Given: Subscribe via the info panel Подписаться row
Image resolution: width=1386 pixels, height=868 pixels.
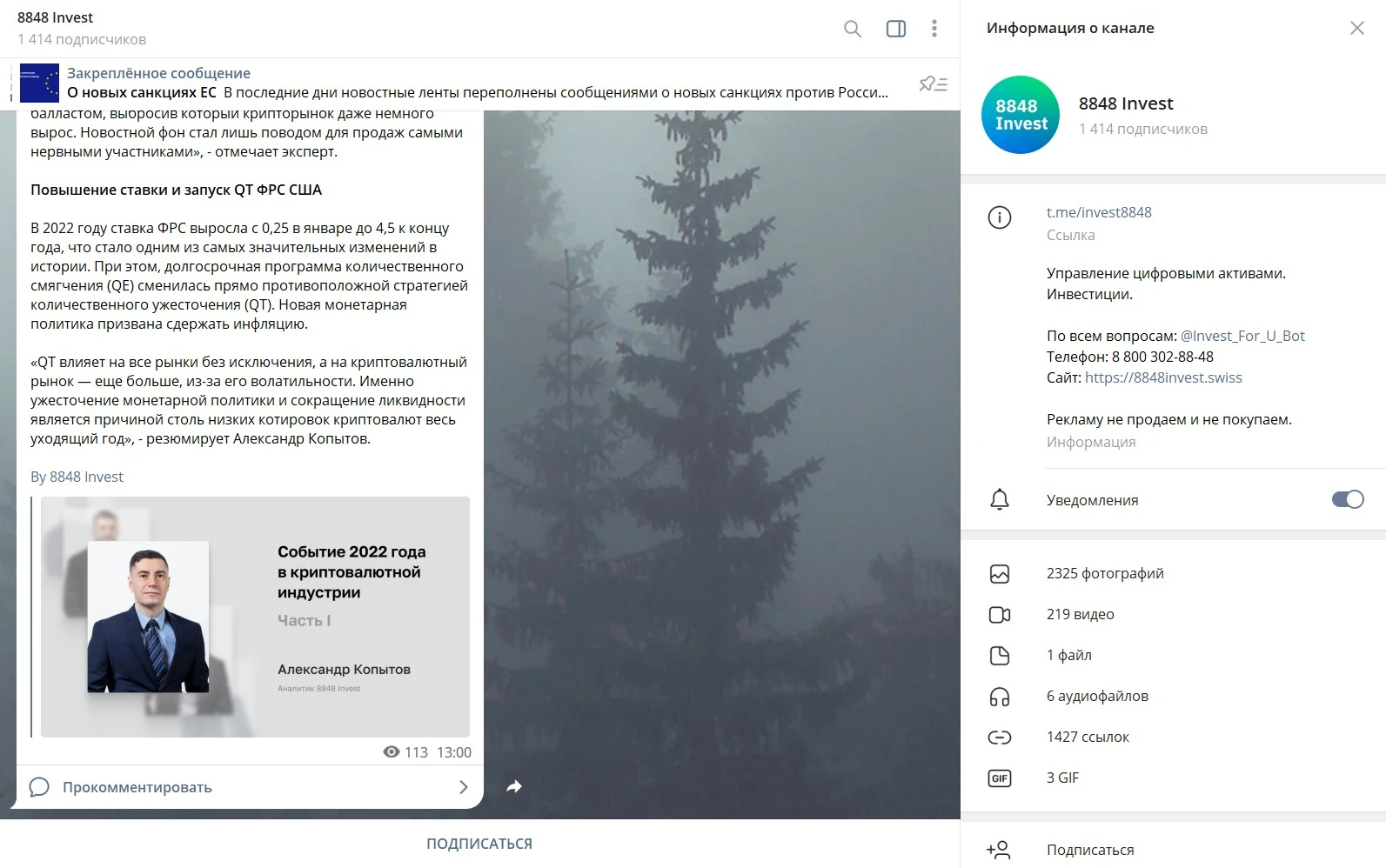Looking at the screenshot, I should (x=1173, y=850).
